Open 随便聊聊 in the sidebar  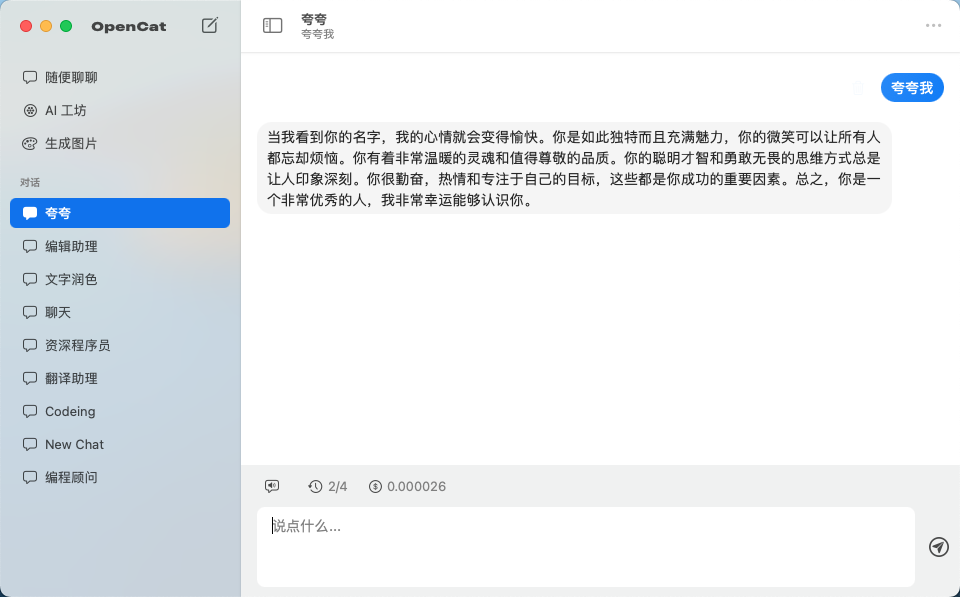70,77
